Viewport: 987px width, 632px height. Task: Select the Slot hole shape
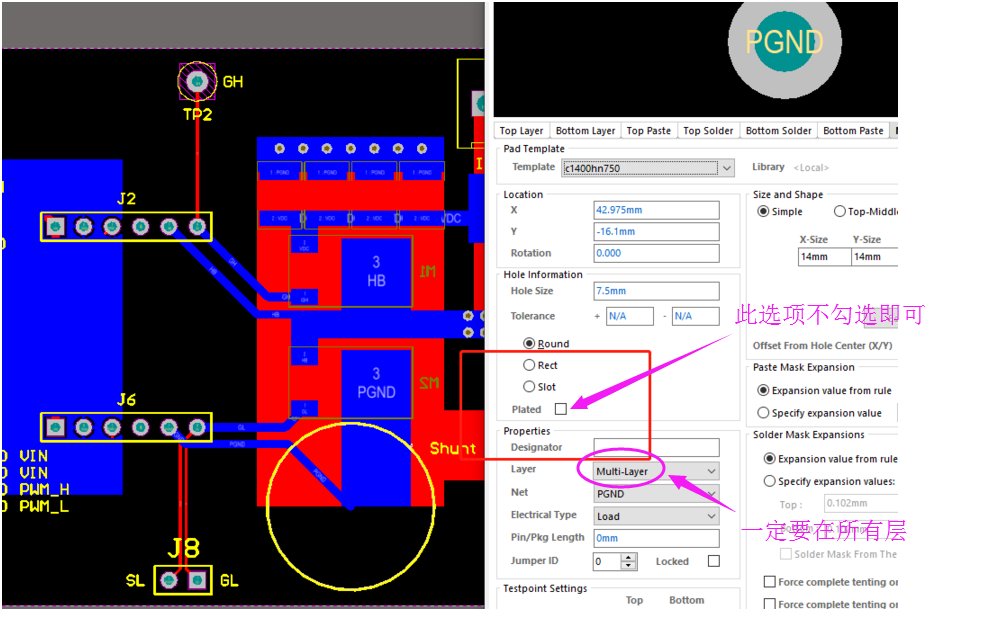(x=529, y=387)
